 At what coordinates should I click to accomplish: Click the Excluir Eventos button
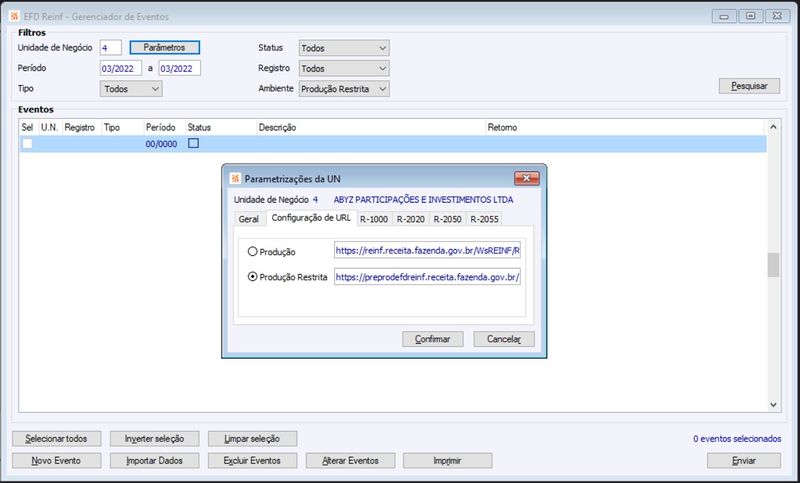[x=253, y=461]
